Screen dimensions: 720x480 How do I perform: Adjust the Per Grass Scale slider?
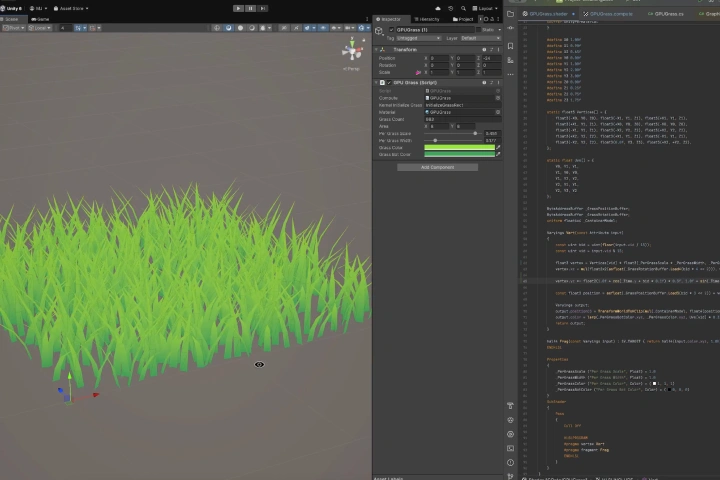point(453,134)
